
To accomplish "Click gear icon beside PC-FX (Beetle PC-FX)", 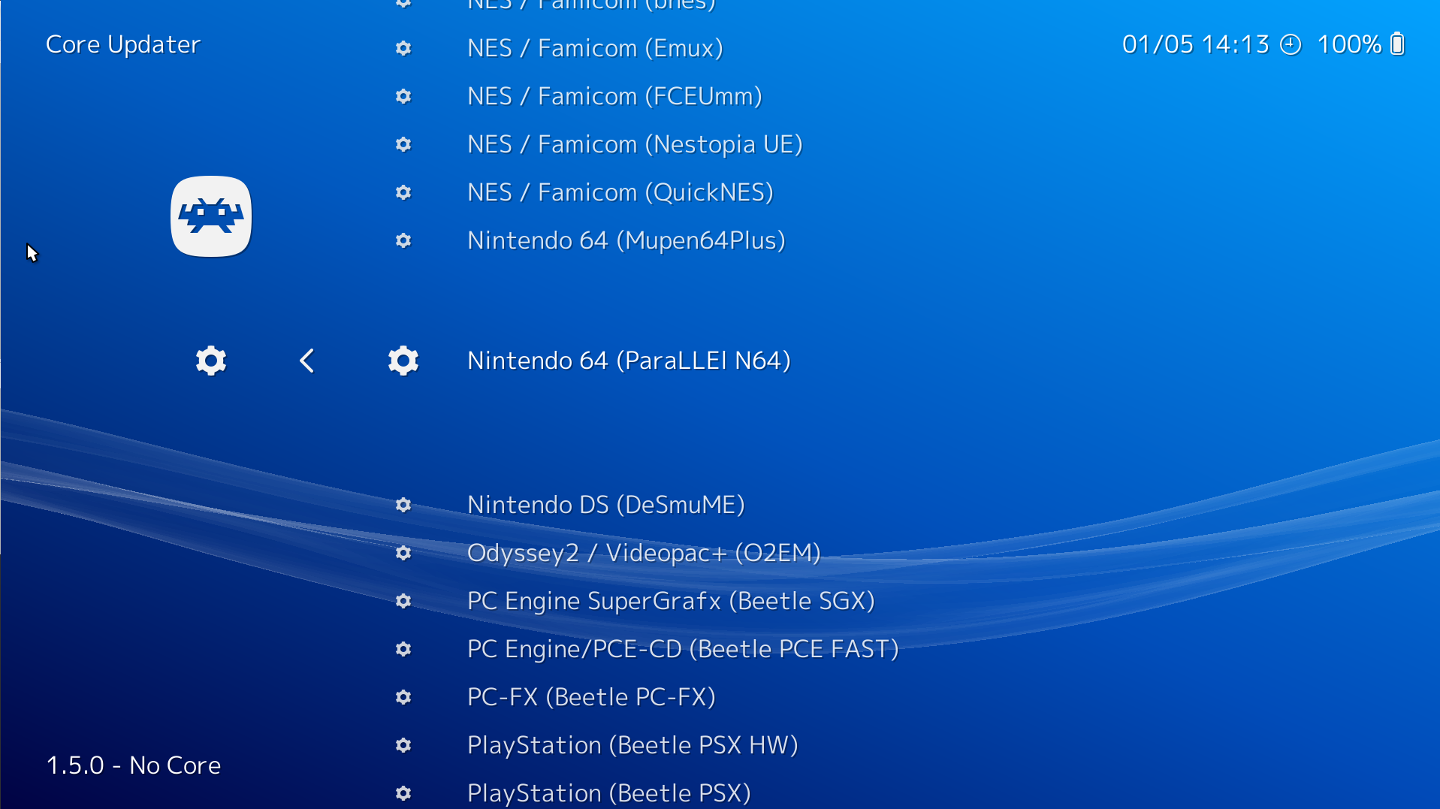I will coord(403,697).
